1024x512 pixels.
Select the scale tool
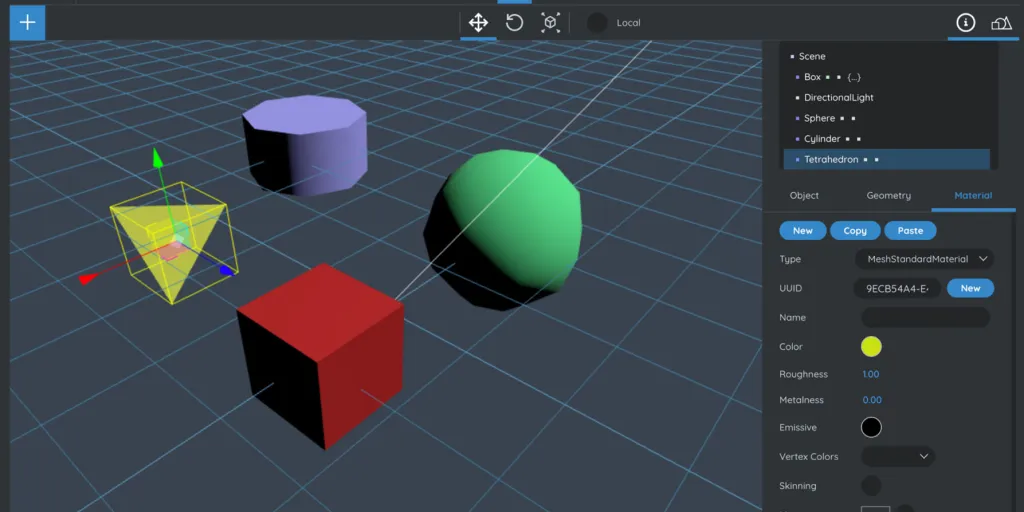[550, 22]
